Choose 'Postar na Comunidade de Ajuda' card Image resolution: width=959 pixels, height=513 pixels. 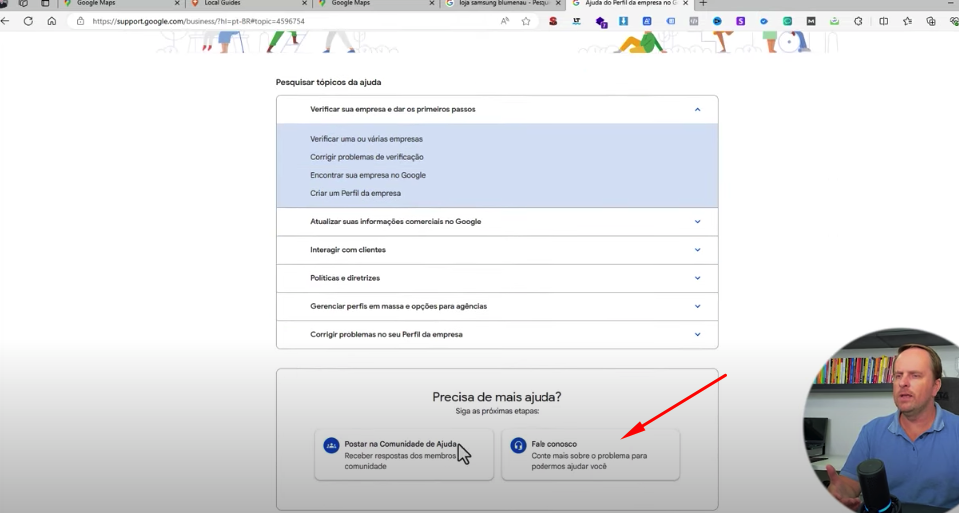pyautogui.click(x=404, y=454)
